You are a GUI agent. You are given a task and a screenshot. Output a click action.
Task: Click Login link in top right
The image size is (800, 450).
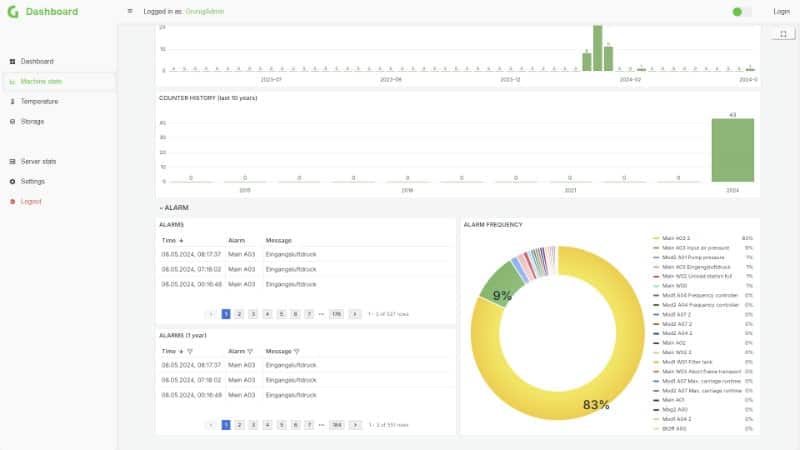(781, 11)
